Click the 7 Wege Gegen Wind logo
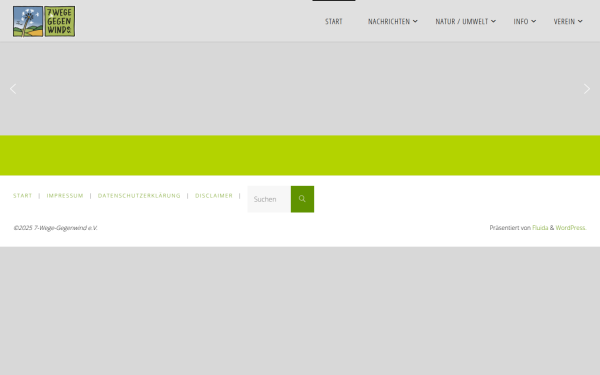Image resolution: width=600 pixels, height=375 pixels. tap(44, 21)
